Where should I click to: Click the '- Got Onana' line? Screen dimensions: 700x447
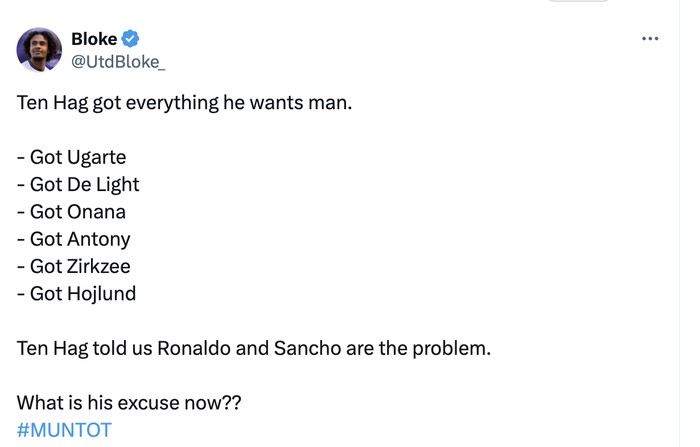pyautogui.click(x=71, y=212)
